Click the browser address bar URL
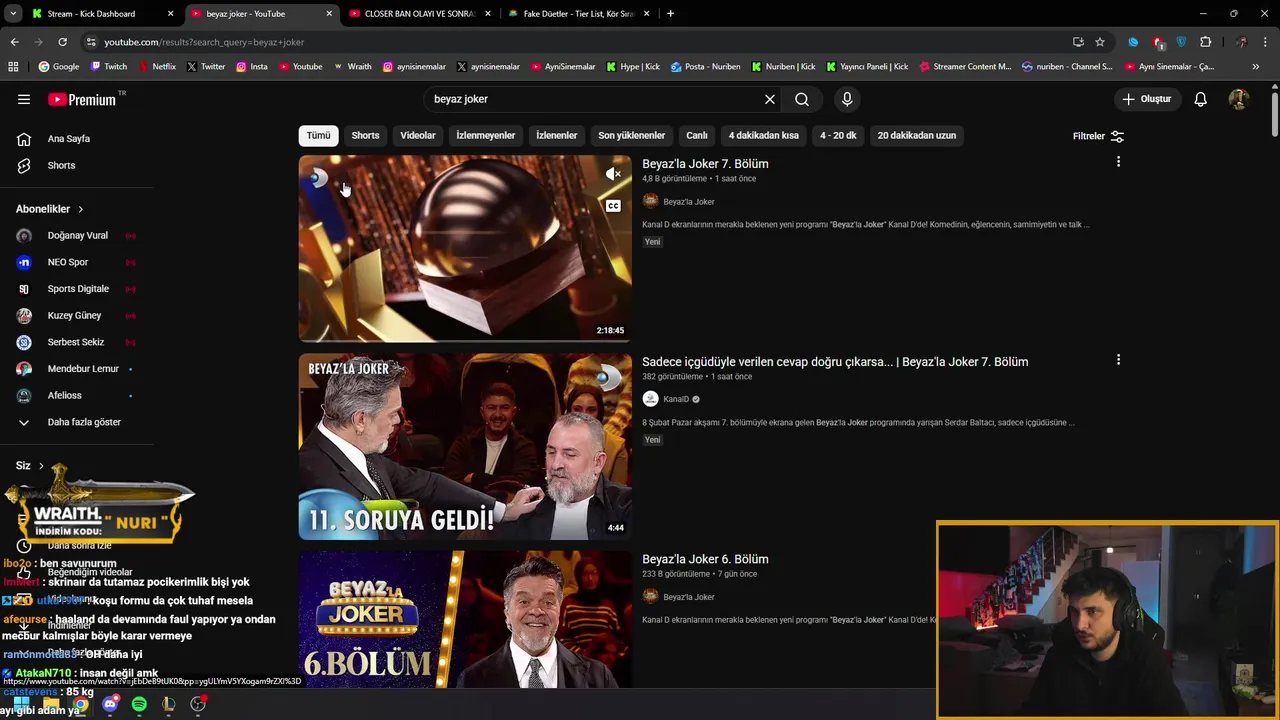 pos(204,42)
